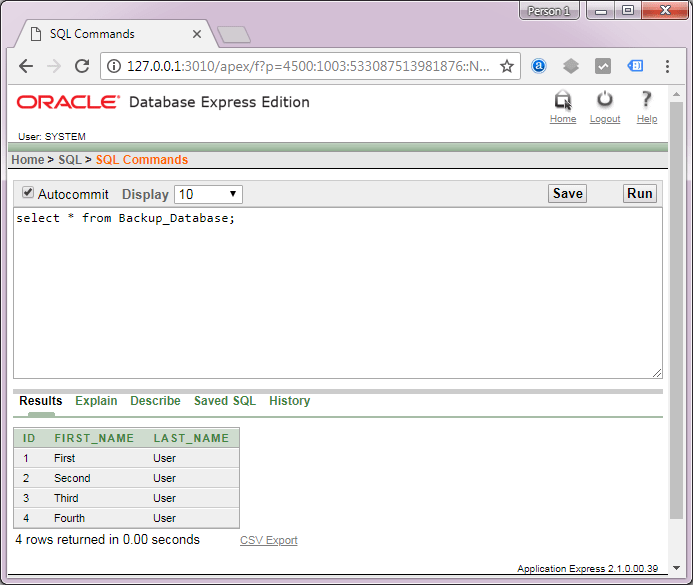The width and height of the screenshot is (693, 585).
Task: Click the browser Forward arrow
Action: tap(54, 66)
